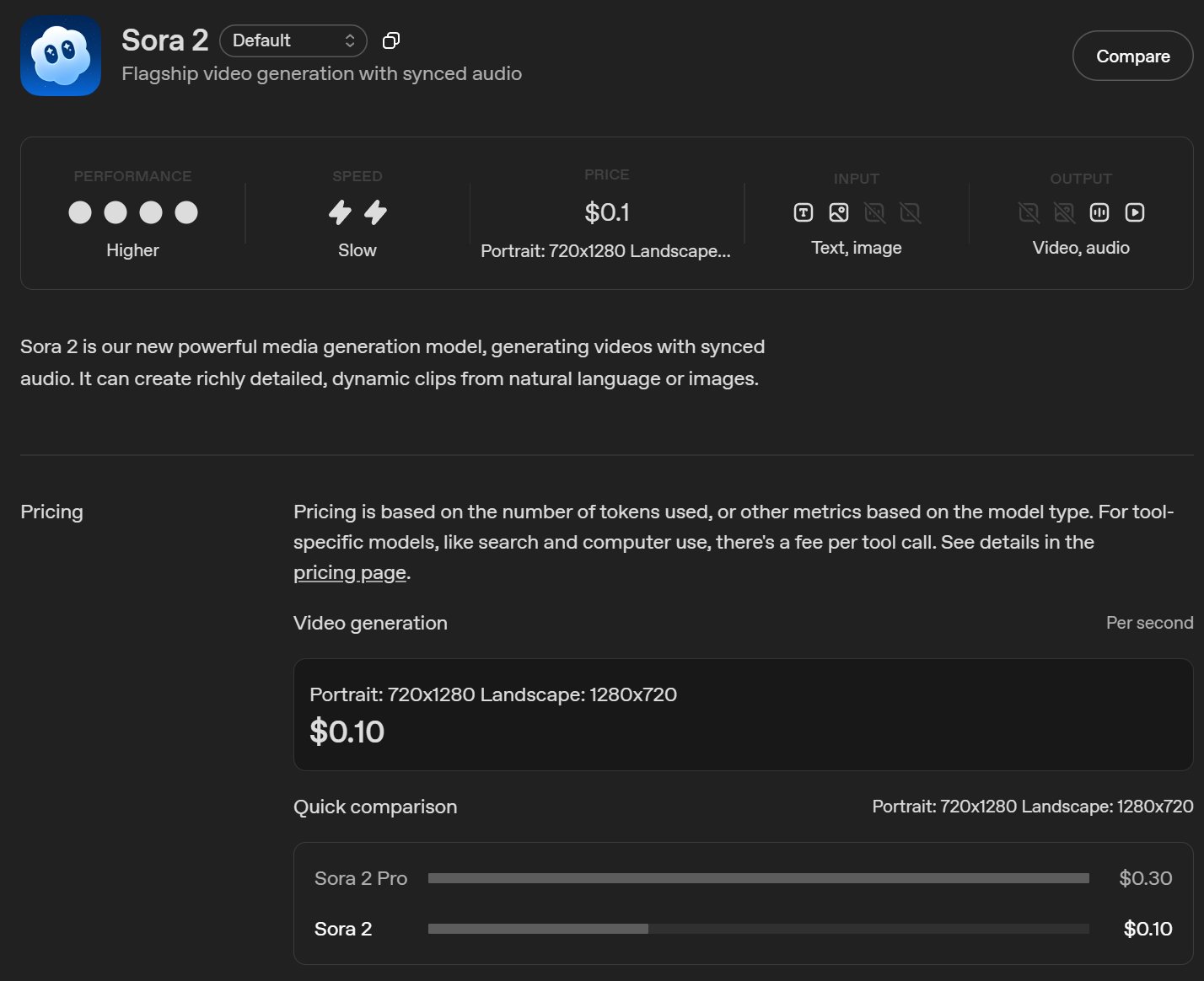The width and height of the screenshot is (1204, 981).
Task: Click the Sora 2 Pro comparison bar
Action: pyautogui.click(x=758, y=878)
